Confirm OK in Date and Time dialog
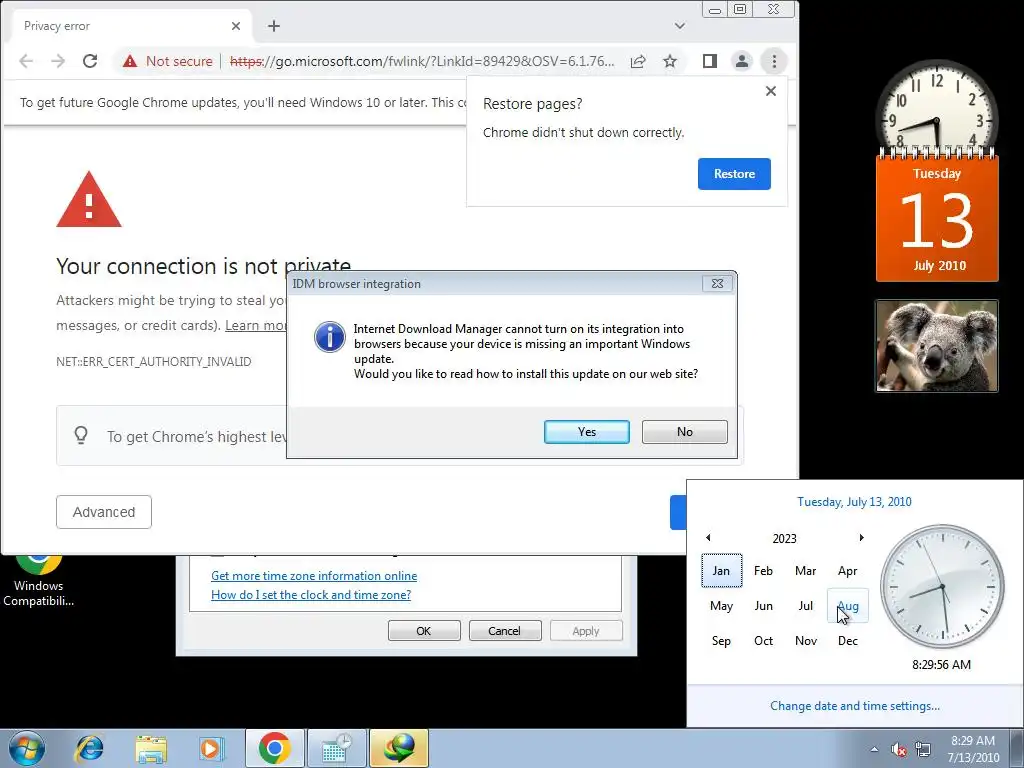Screen dimensions: 1024x768 (424, 631)
